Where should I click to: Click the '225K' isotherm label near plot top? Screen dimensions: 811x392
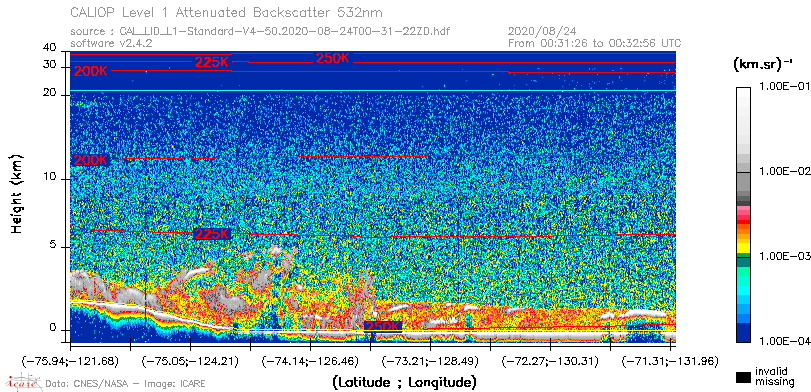(x=212, y=63)
